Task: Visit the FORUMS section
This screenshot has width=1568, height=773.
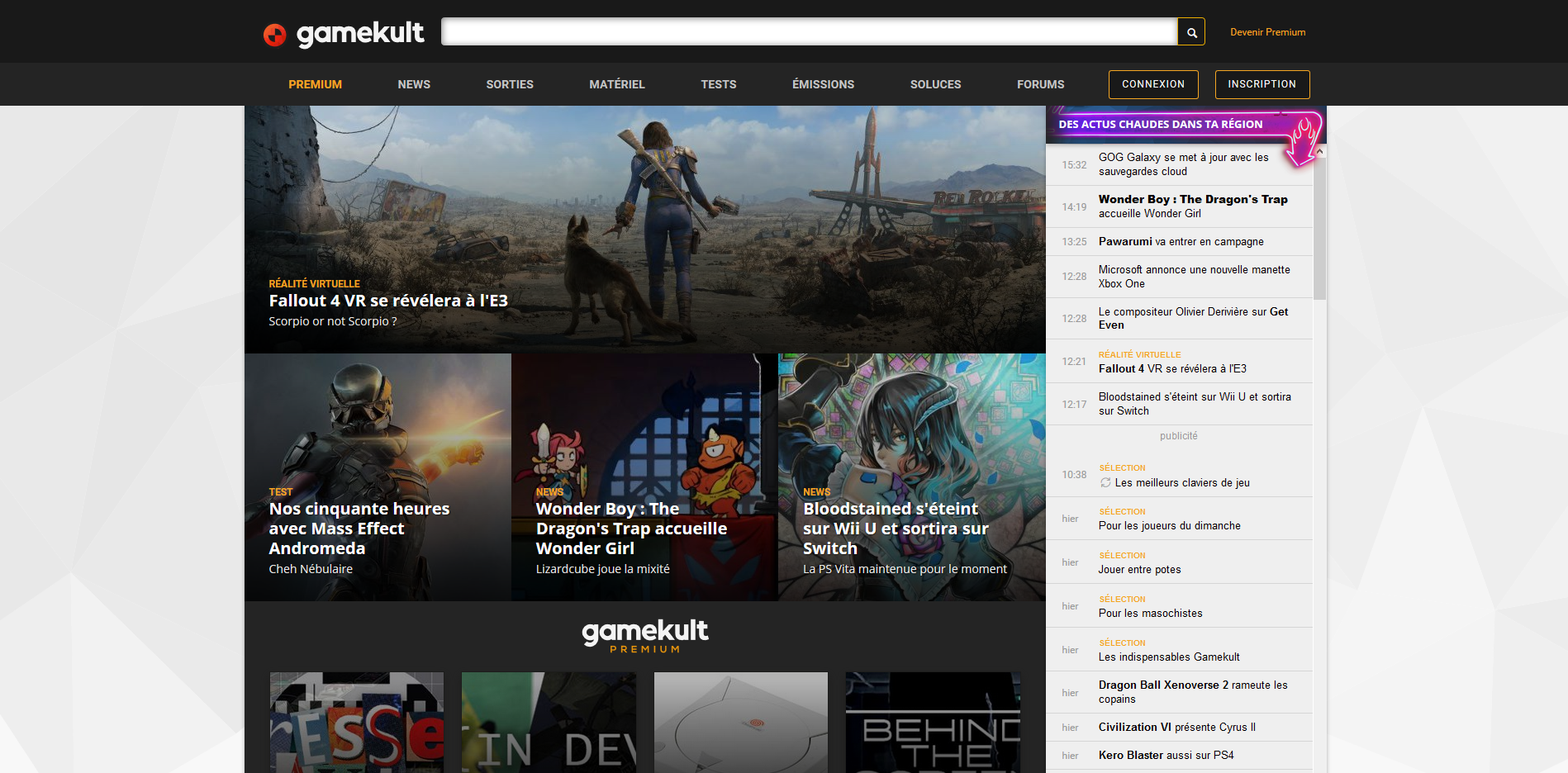Action: coord(1040,84)
